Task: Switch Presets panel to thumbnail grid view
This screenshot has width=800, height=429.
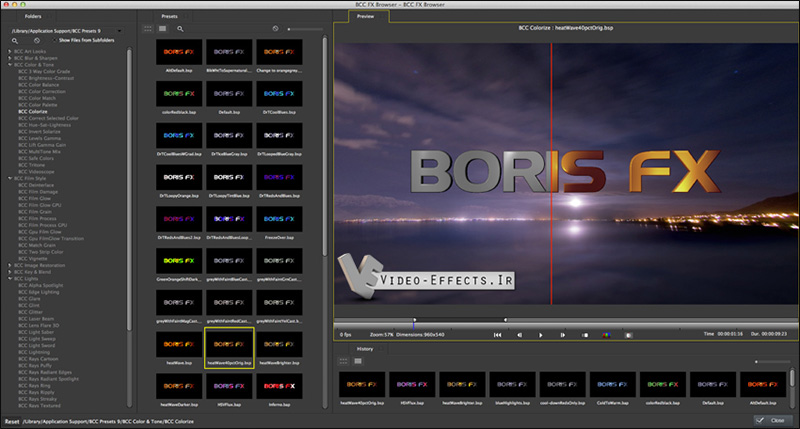Action: pos(148,29)
